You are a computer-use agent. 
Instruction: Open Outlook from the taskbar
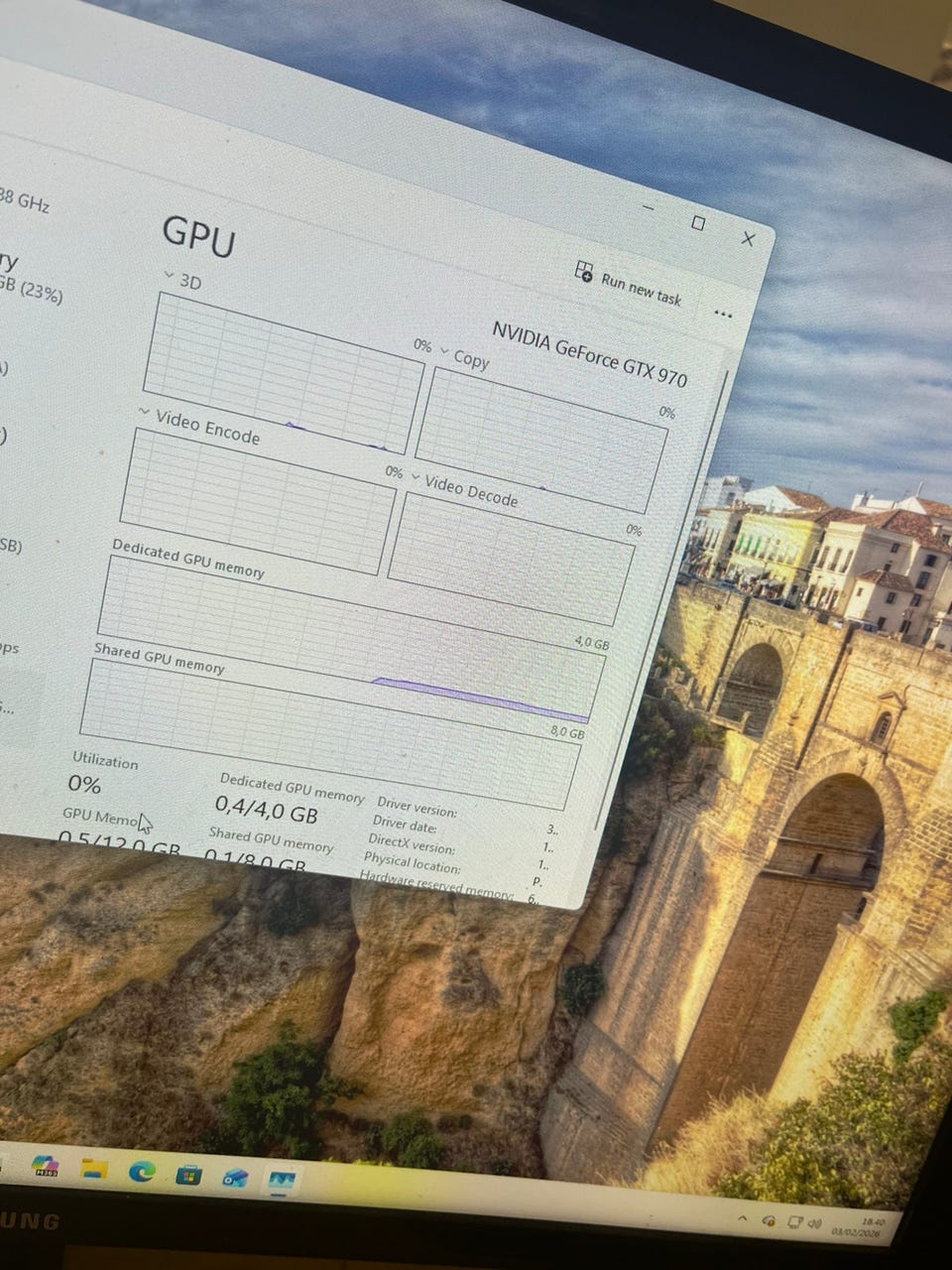[235, 1179]
